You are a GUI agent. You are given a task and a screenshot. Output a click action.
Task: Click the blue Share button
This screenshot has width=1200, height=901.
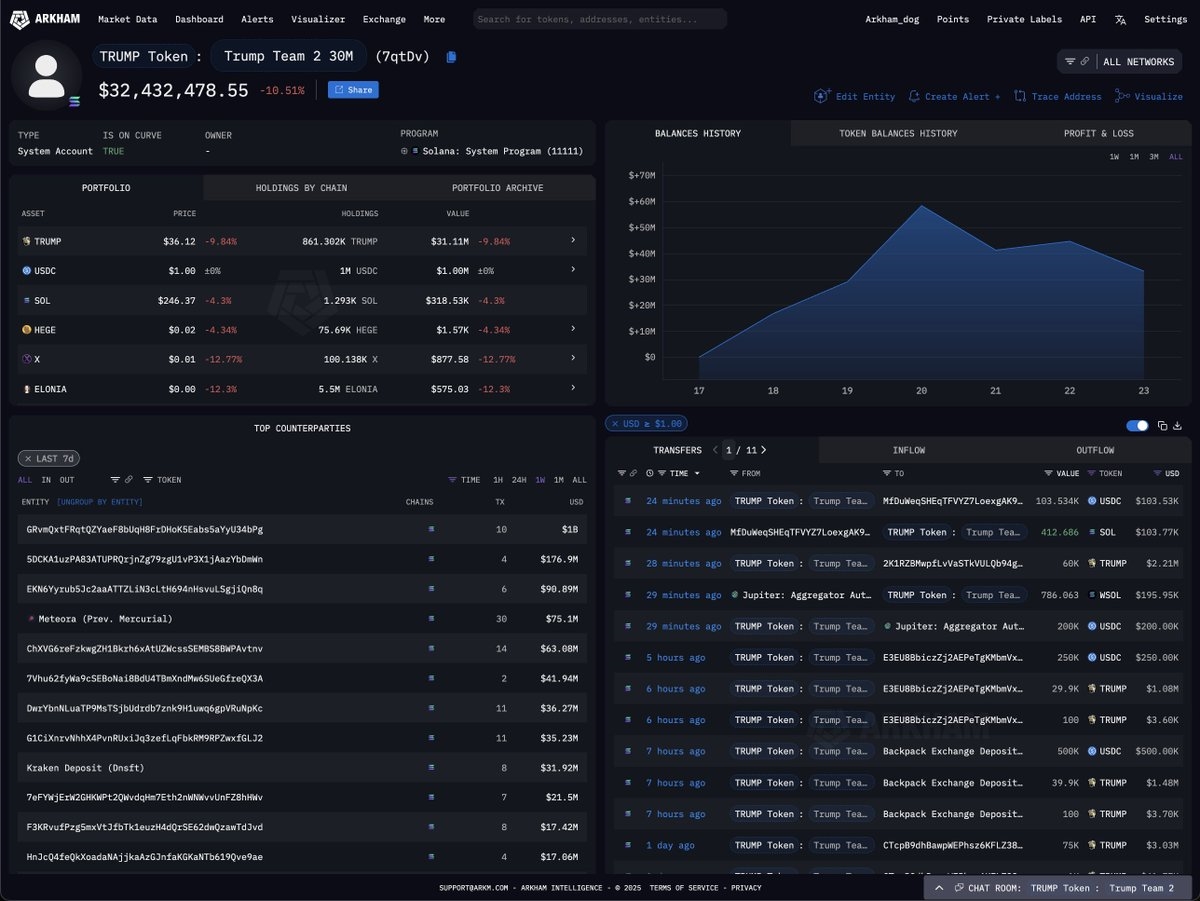[x=353, y=90]
